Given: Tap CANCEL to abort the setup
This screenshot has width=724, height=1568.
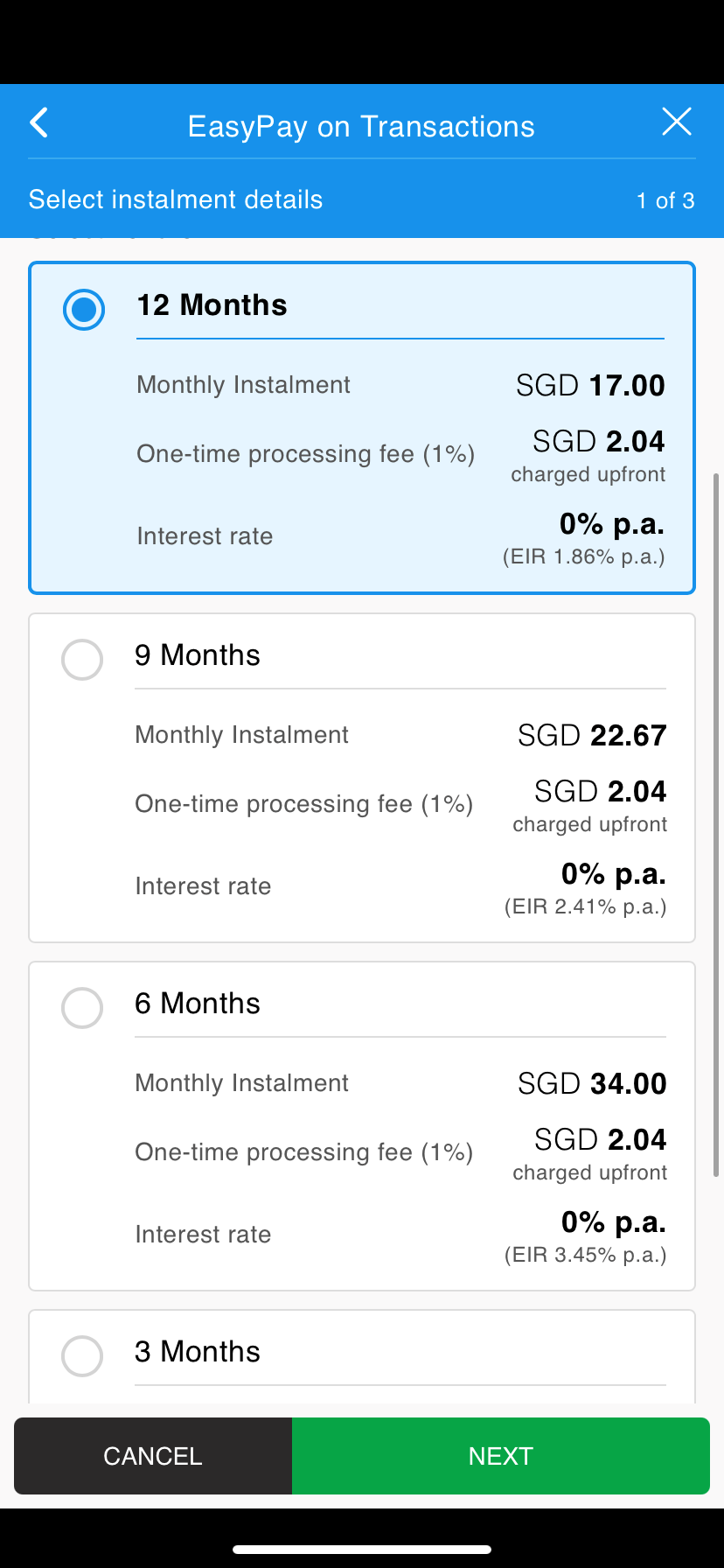Looking at the screenshot, I should pos(152,1455).
